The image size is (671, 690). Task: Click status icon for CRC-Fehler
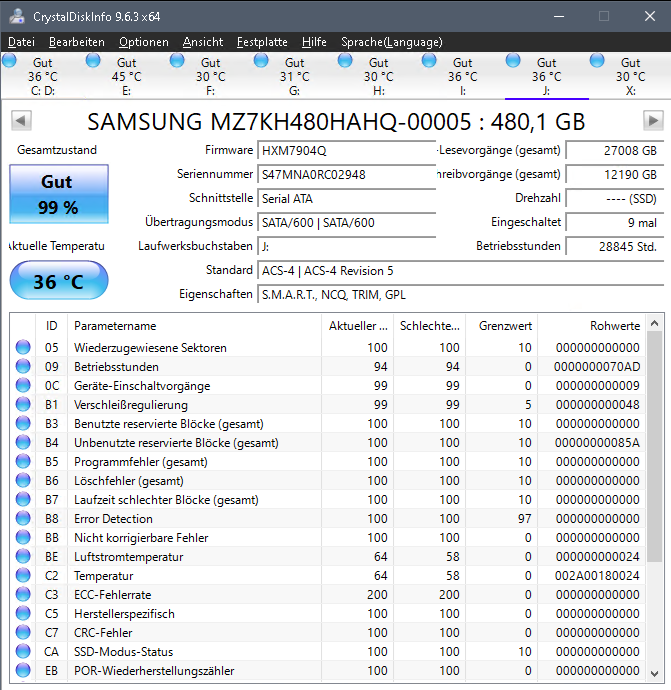pyautogui.click(x=23, y=632)
